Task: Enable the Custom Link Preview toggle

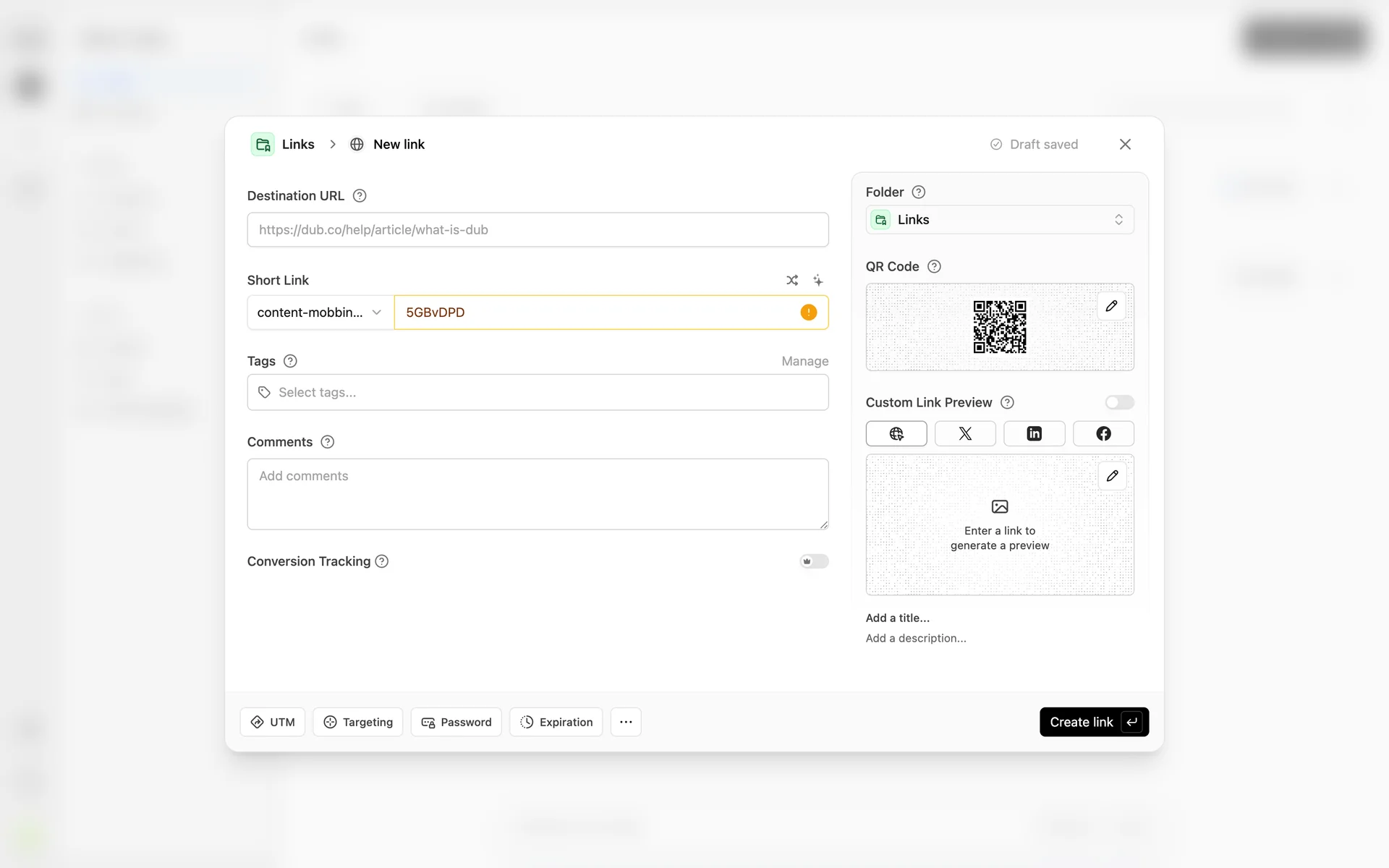Action: 1119,402
